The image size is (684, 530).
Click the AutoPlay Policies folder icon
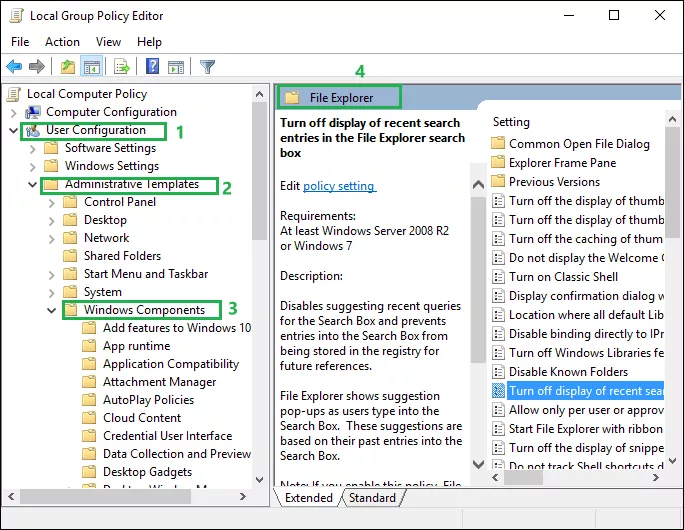tap(89, 400)
